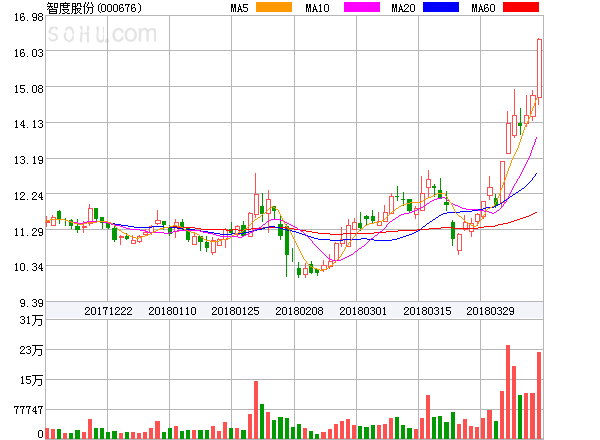Screen dimensions: 600x440
Task: Click the 14.13 price axis label
Action: [29, 124]
